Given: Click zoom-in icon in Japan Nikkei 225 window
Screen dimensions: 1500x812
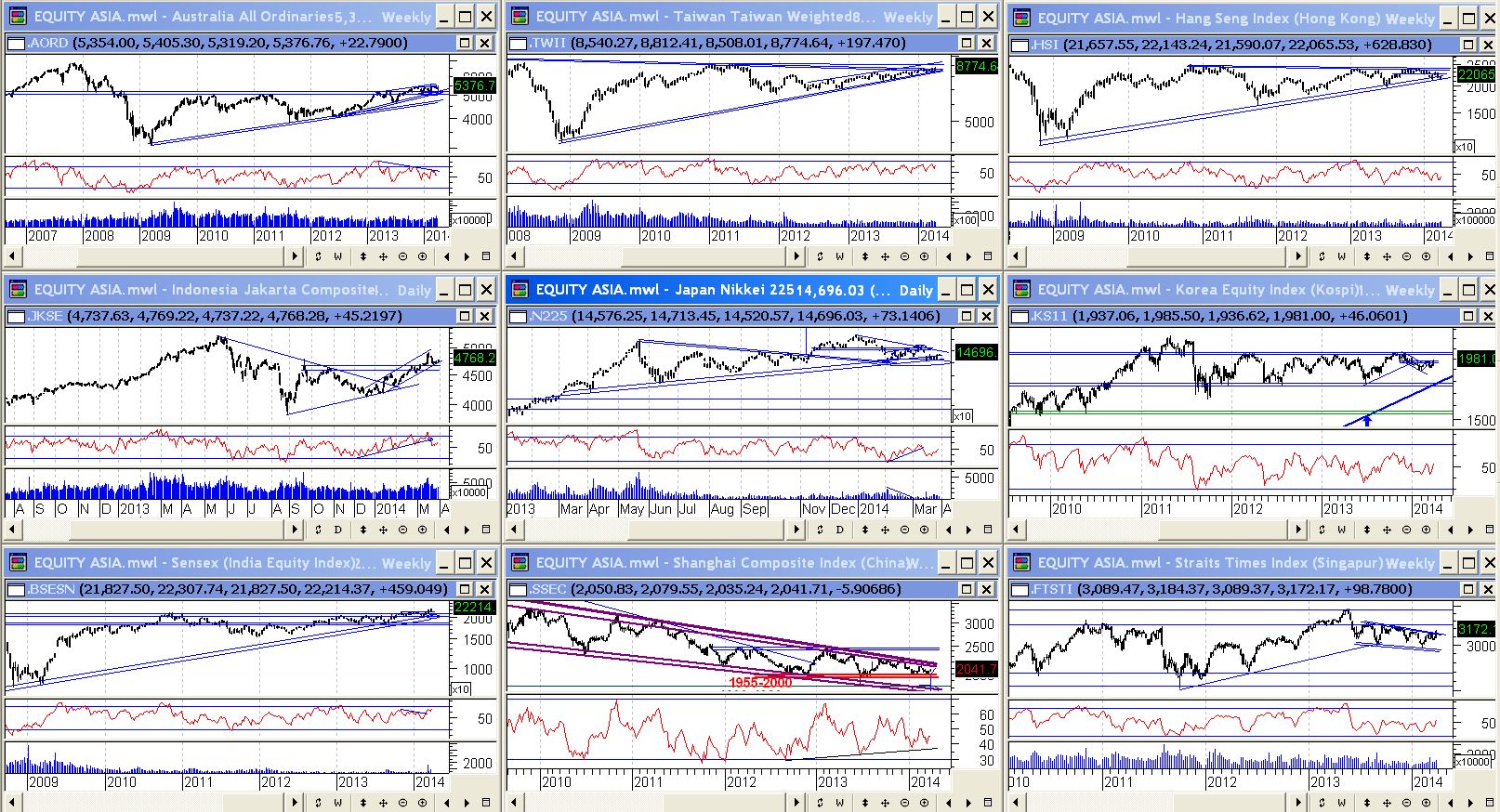Looking at the screenshot, I should (924, 530).
